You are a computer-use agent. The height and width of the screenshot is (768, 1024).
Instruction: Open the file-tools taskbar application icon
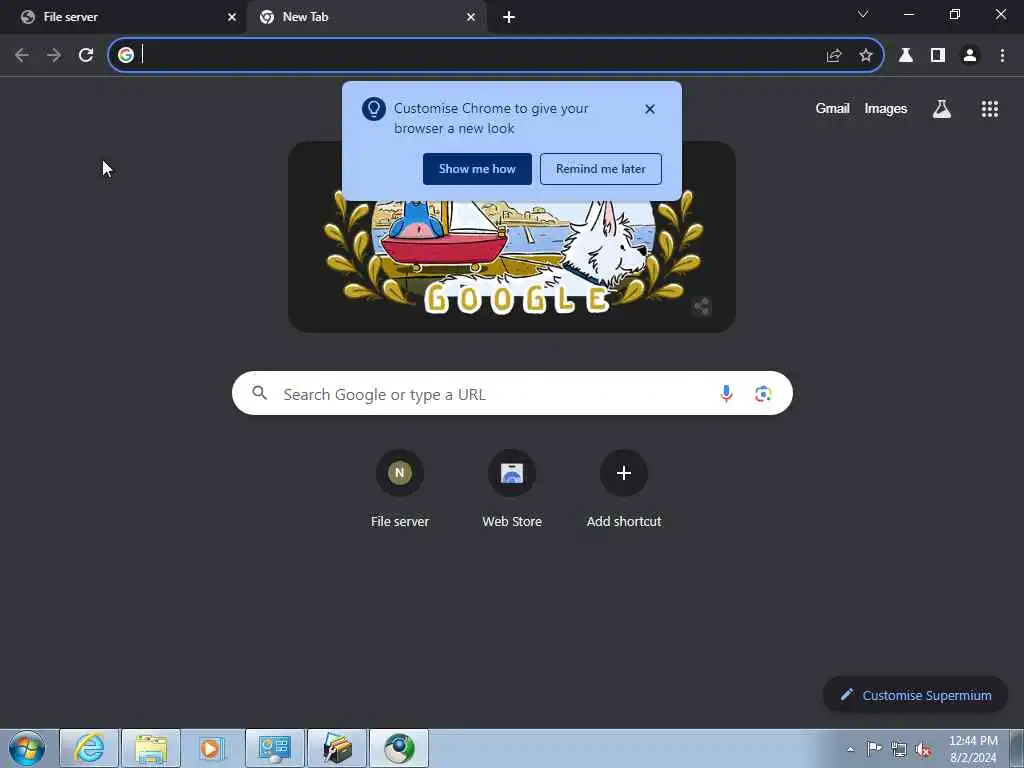337,748
